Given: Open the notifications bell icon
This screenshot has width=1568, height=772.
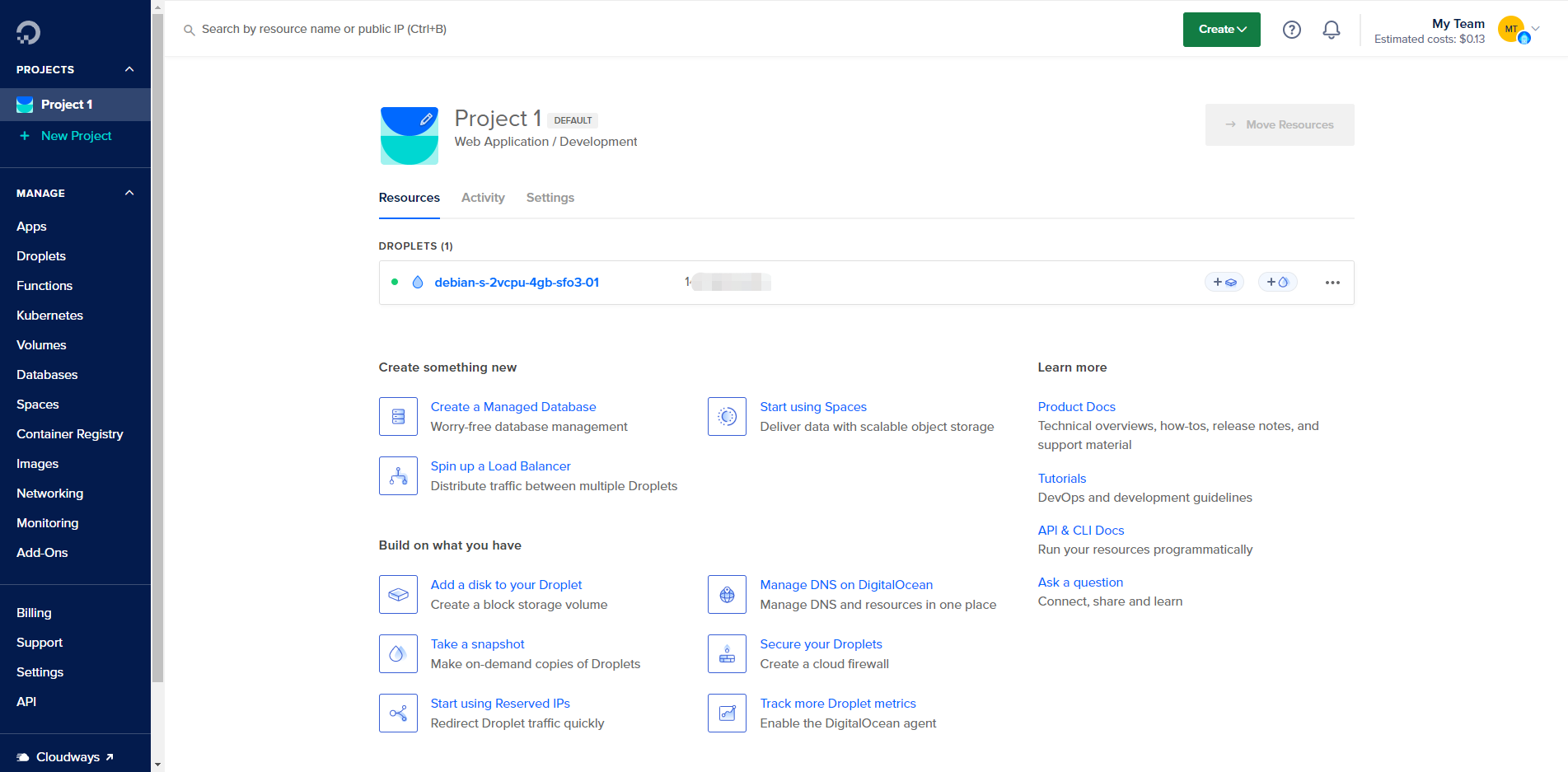Looking at the screenshot, I should point(1332,30).
